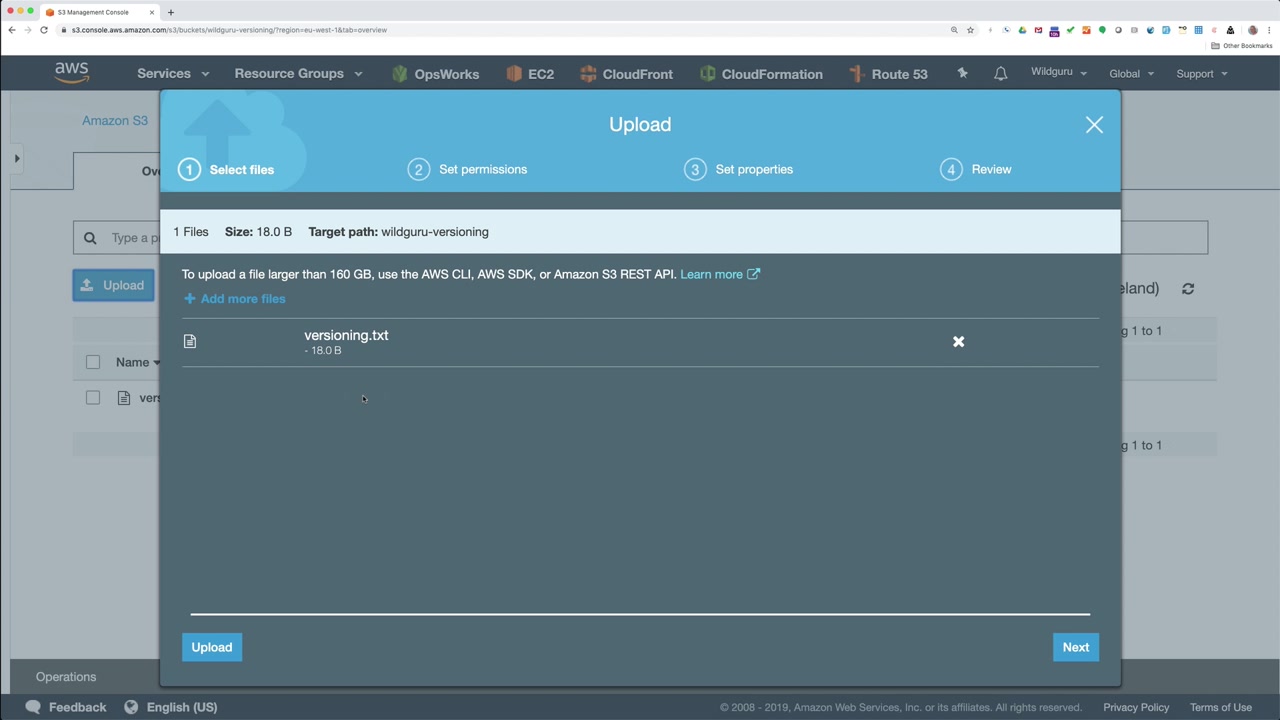
Task: Refresh the bucket listing behind the dialog
Action: pyautogui.click(x=1188, y=289)
